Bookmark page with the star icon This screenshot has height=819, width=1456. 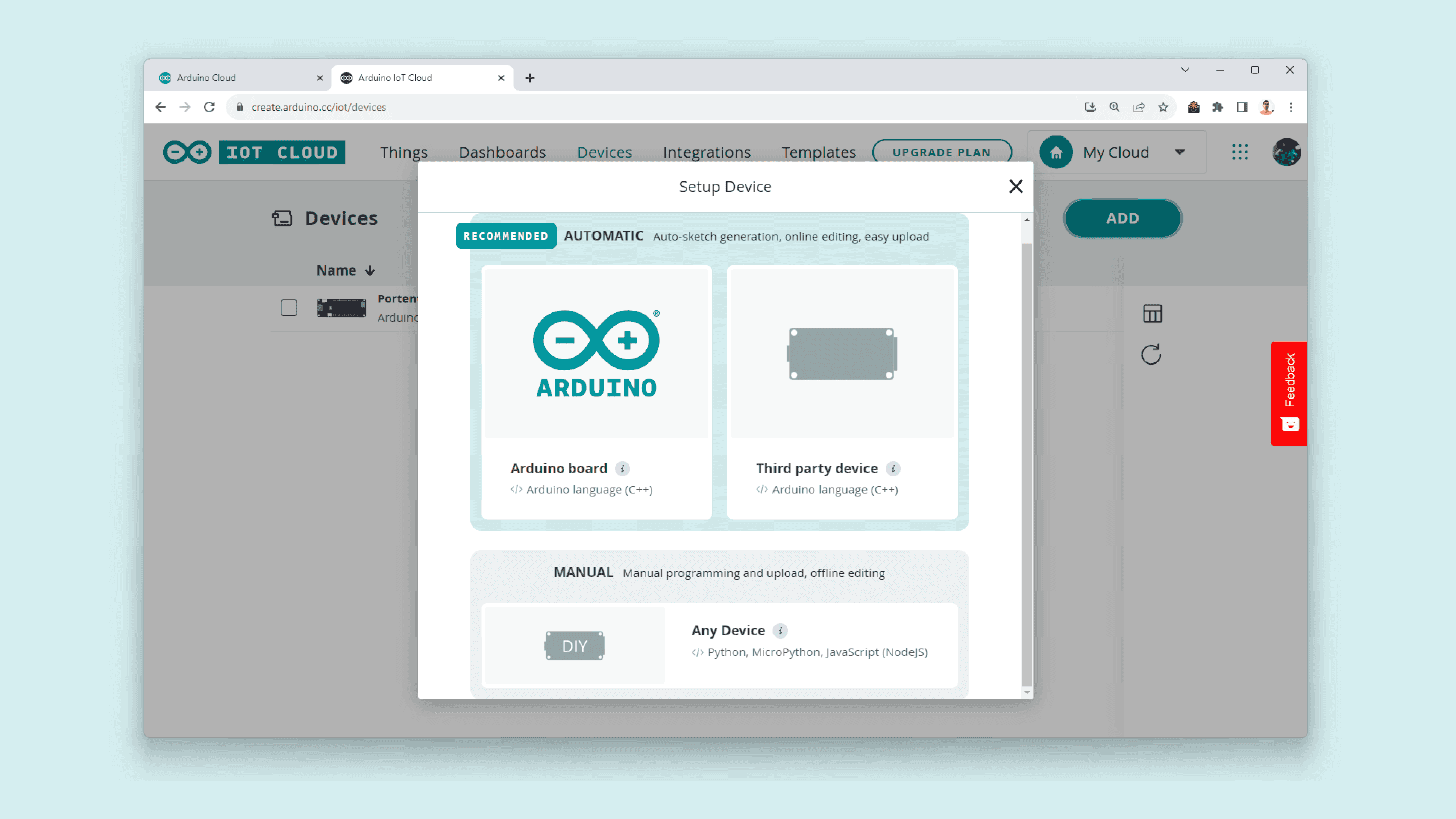[x=1163, y=107]
